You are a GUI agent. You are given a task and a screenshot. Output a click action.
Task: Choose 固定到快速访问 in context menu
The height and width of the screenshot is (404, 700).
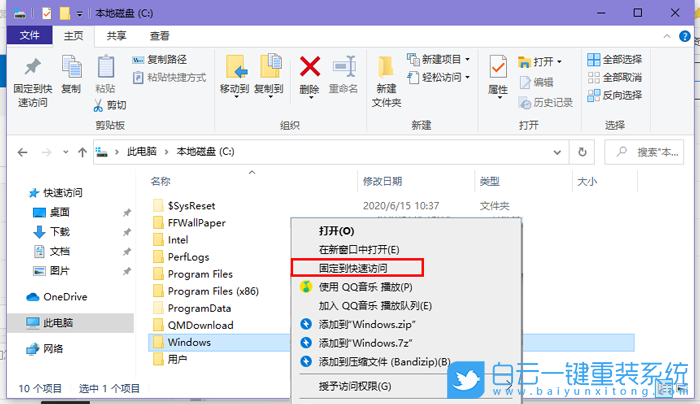click(353, 268)
